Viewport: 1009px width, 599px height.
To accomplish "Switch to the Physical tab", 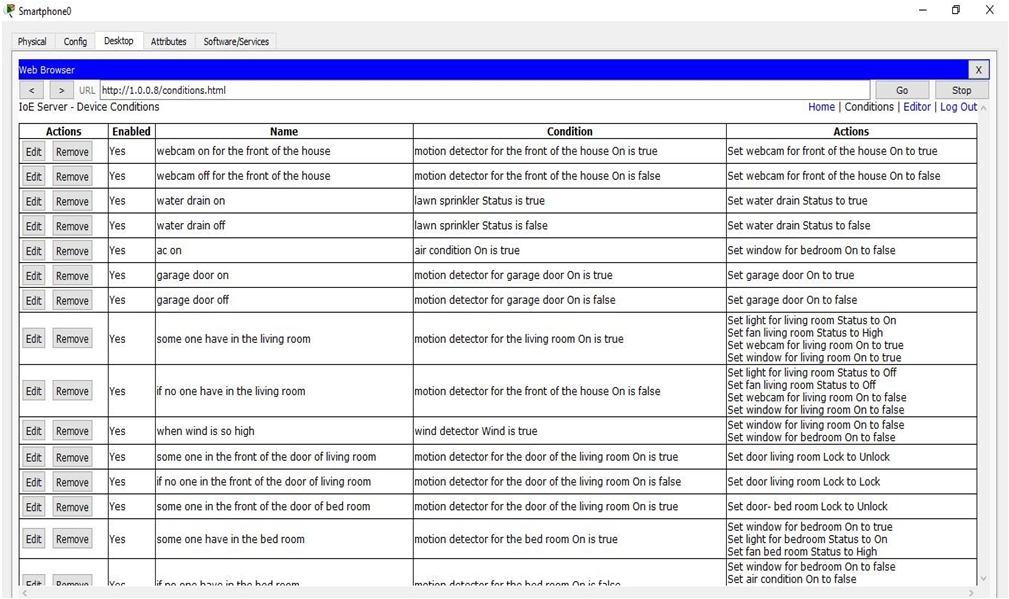I will (32, 41).
